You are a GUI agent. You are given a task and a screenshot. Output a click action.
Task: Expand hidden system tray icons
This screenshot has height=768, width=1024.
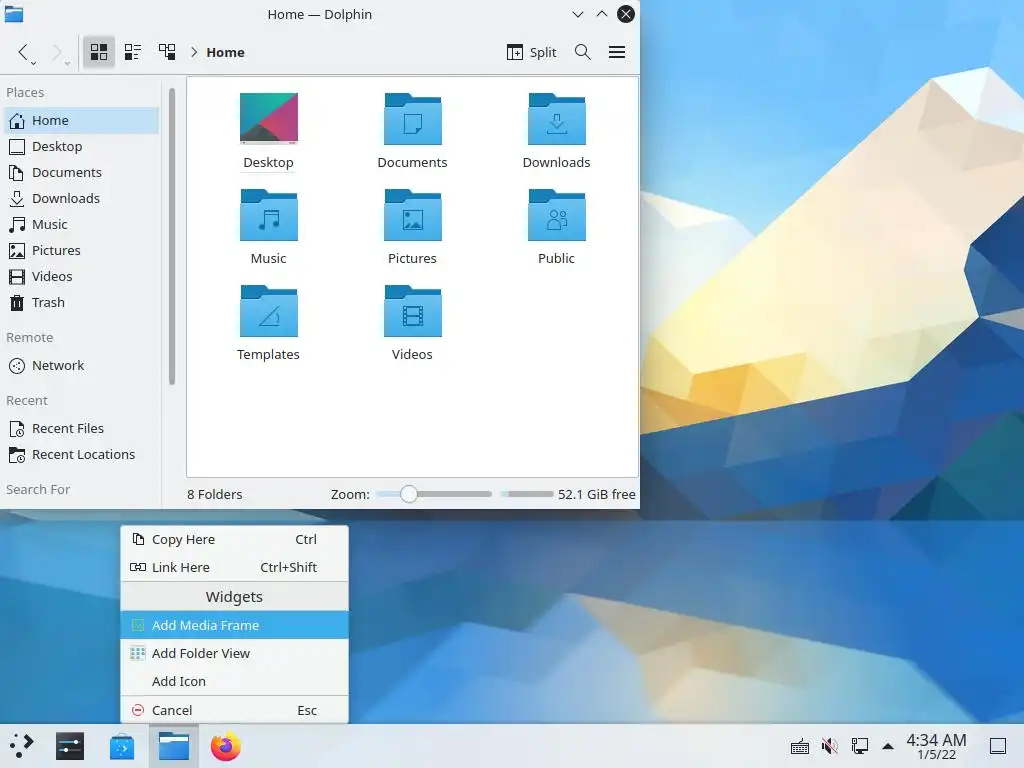point(888,746)
